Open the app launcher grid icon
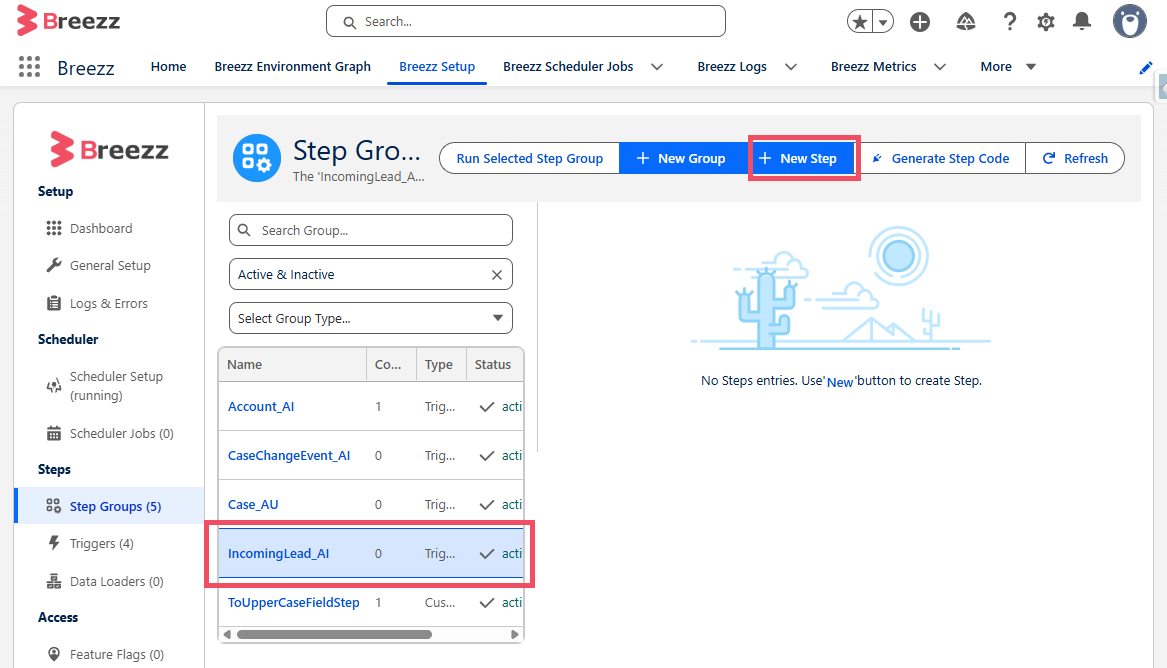This screenshot has width=1167, height=668. point(29,66)
